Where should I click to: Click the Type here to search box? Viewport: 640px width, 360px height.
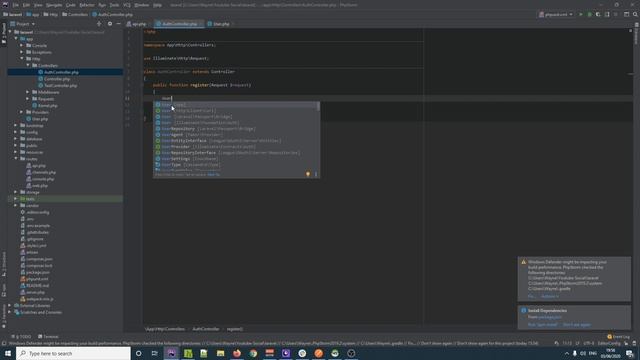pyautogui.click(x=73, y=353)
